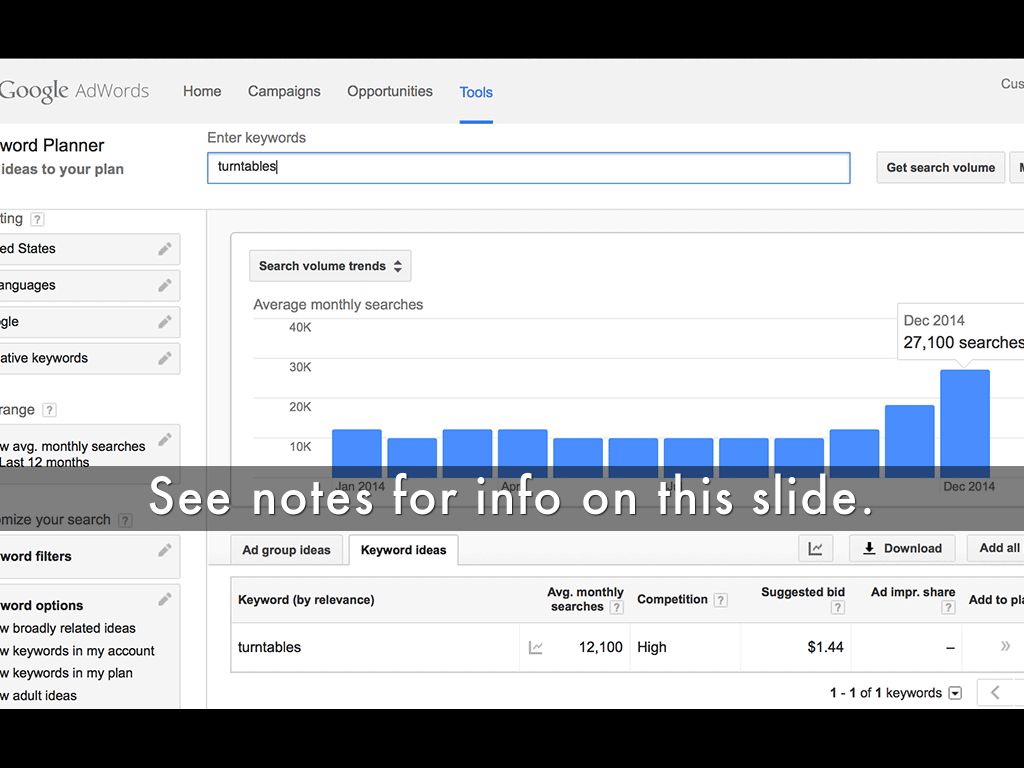
Task: Click the Enter keywords text field
Action: pos(528,167)
